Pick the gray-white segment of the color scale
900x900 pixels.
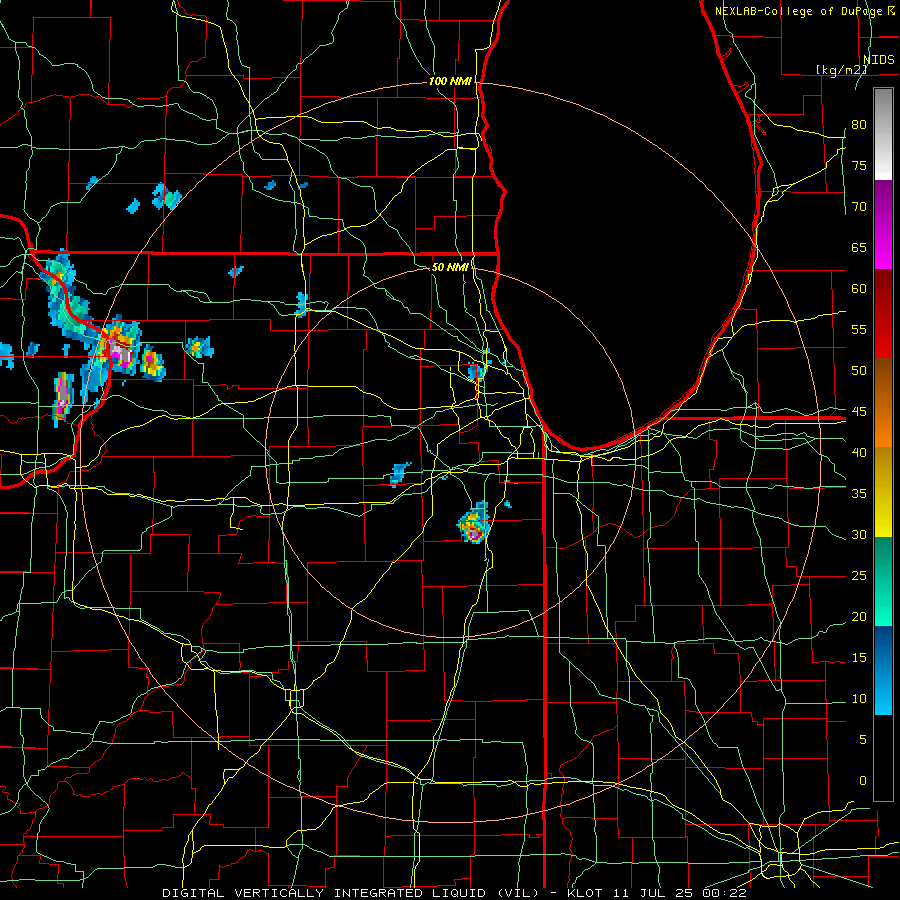pyautogui.click(x=883, y=134)
